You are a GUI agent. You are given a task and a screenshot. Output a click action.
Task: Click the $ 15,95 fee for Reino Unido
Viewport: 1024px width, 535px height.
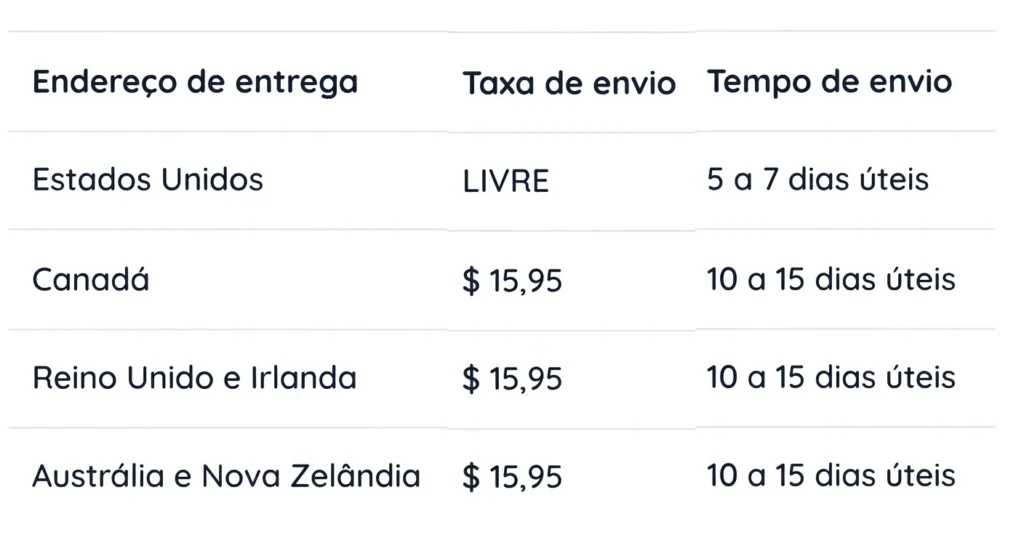point(512,379)
